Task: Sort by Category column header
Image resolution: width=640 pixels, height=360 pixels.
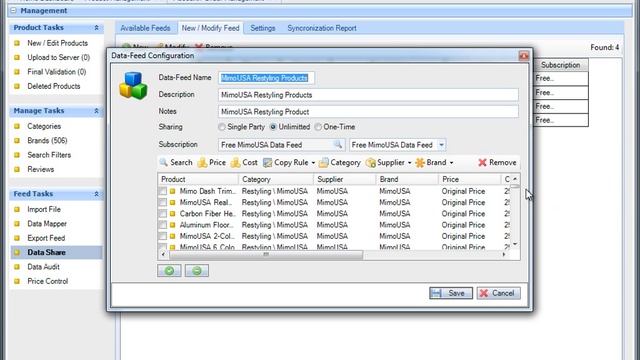Action: [x=276, y=179]
